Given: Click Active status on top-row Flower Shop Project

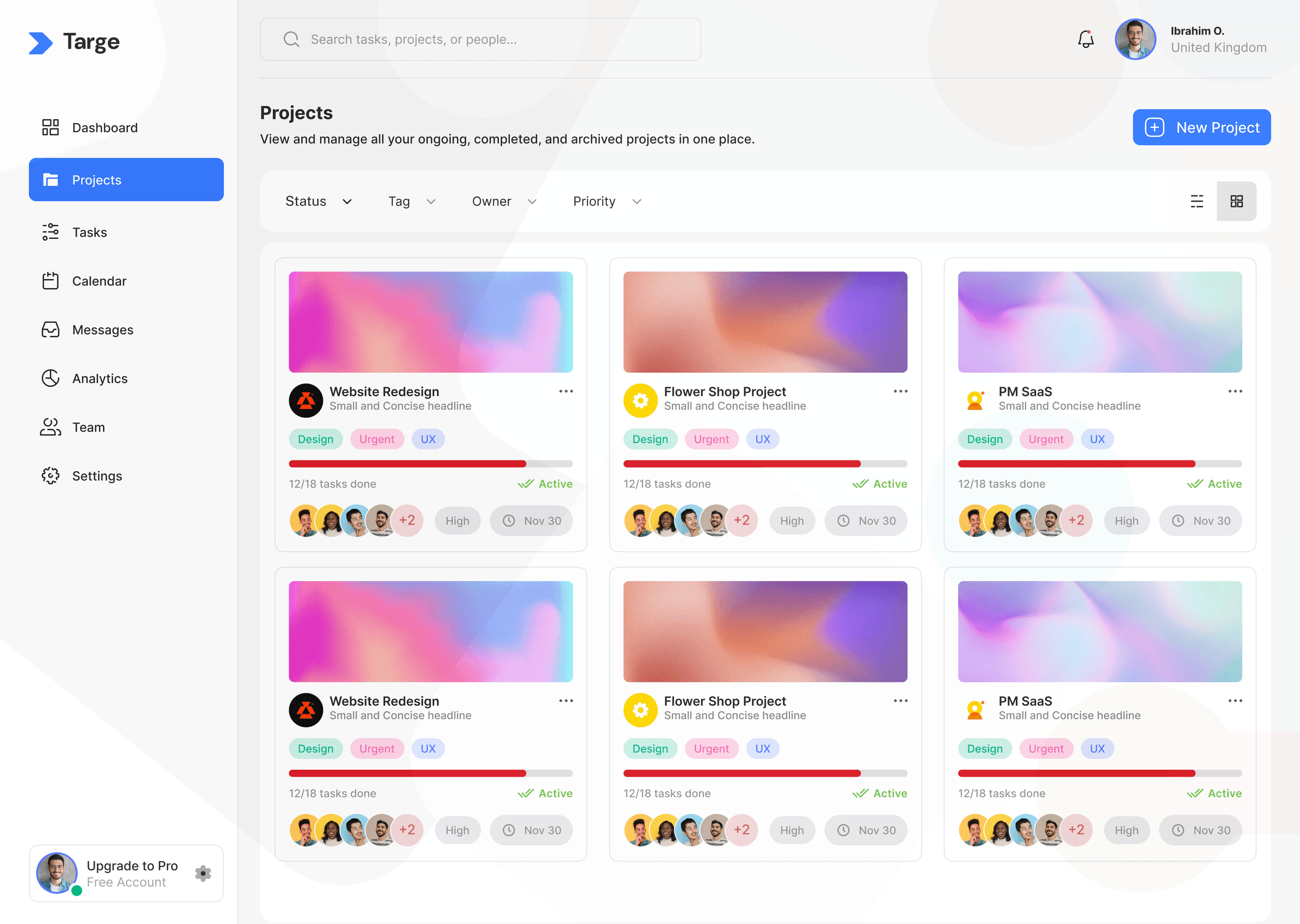Looking at the screenshot, I should pos(880,484).
